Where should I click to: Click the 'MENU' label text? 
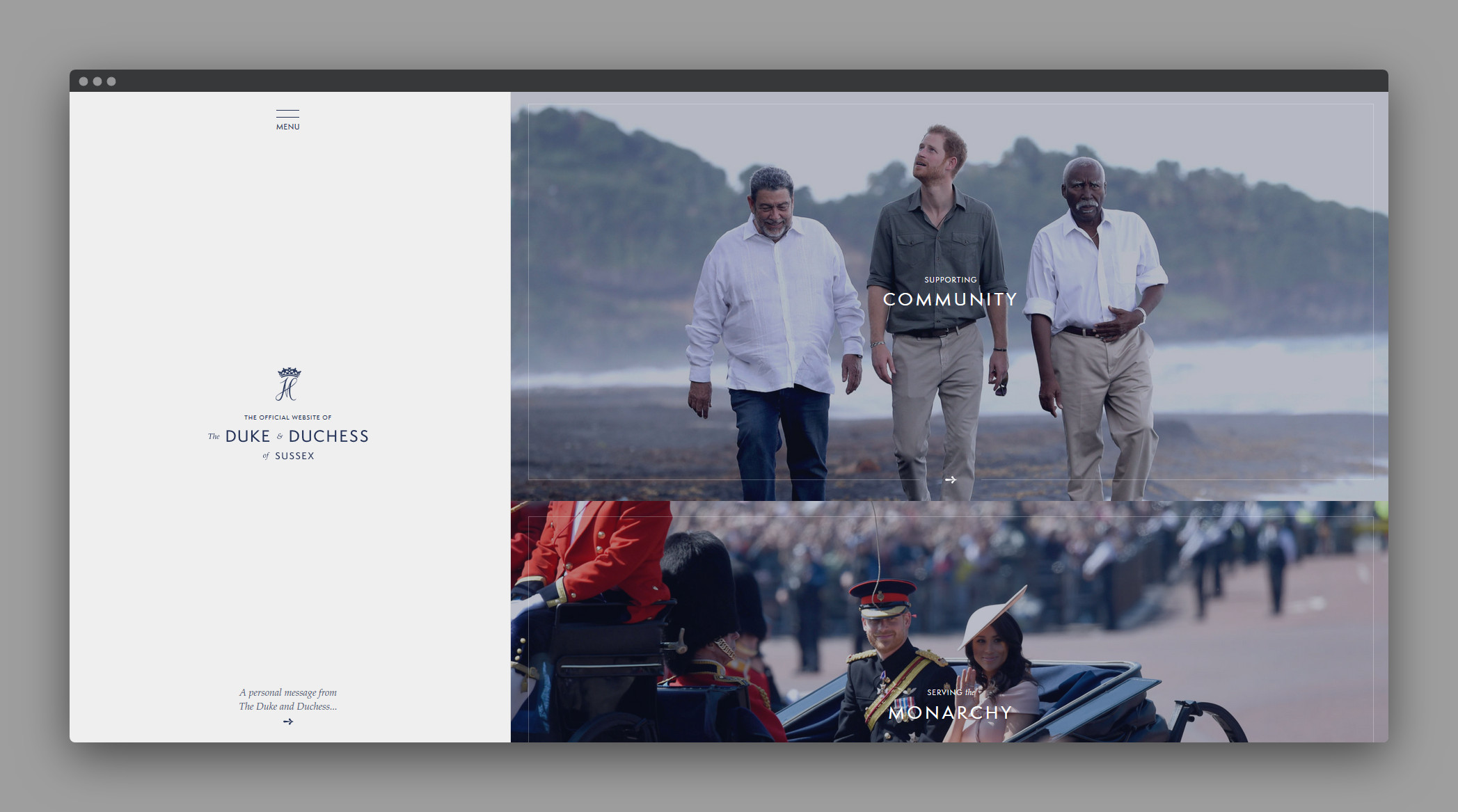pyautogui.click(x=287, y=127)
